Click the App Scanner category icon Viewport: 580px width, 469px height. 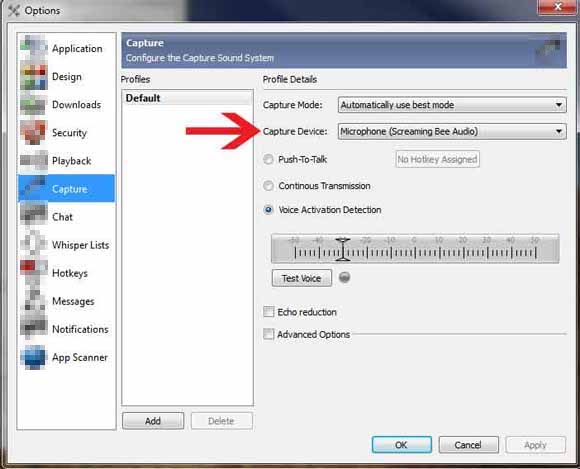[x=34, y=357]
